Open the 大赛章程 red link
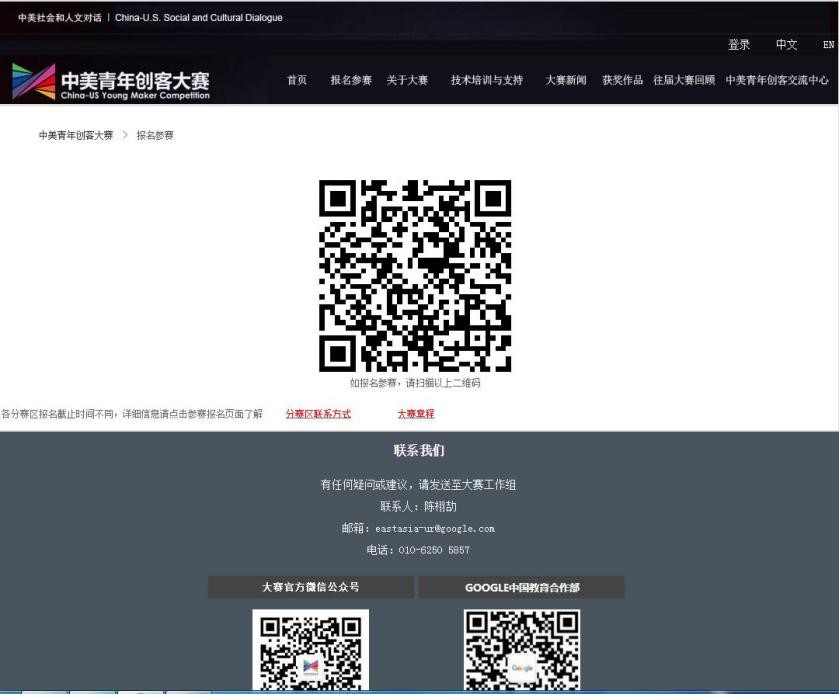This screenshot has height=694, width=839. coord(415,414)
